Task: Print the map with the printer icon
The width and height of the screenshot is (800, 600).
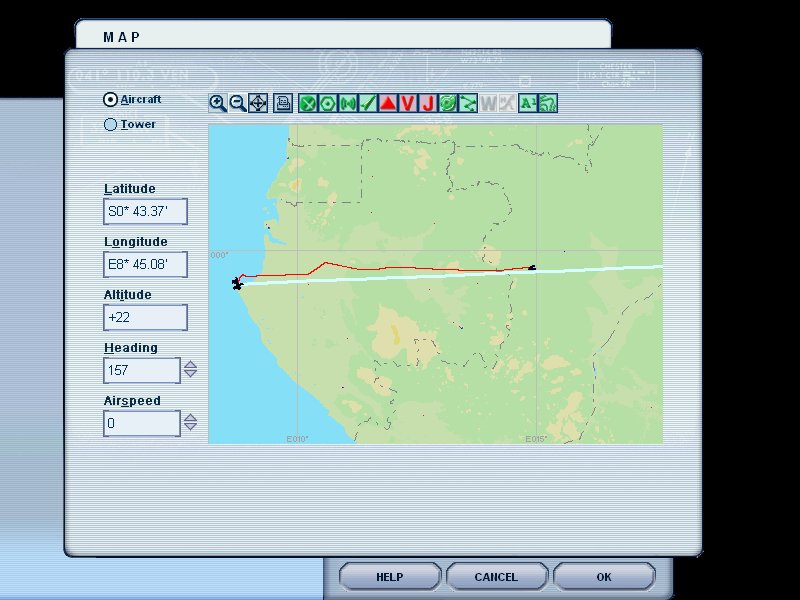Action: 283,104
